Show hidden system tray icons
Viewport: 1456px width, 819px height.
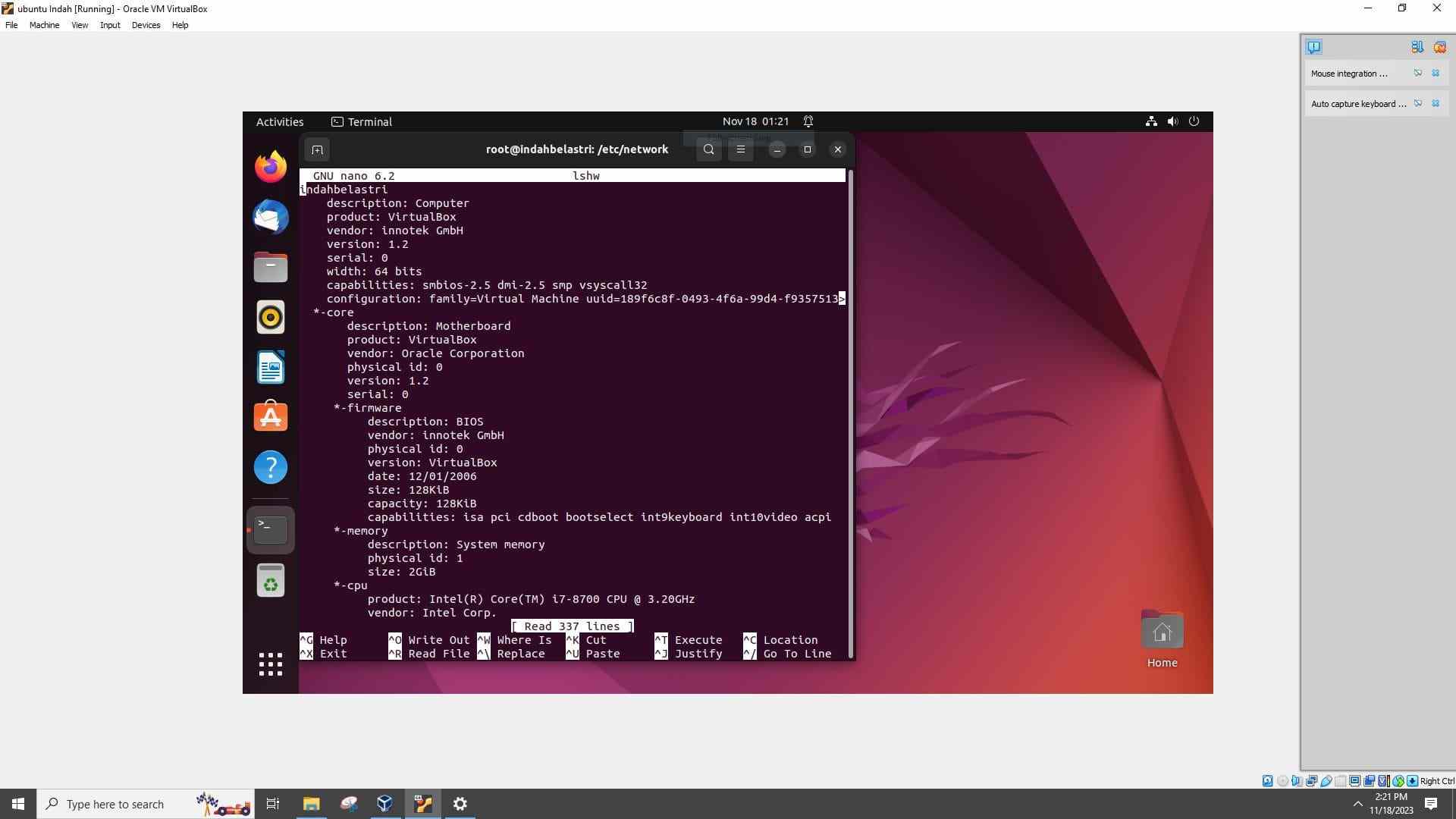point(1357,804)
